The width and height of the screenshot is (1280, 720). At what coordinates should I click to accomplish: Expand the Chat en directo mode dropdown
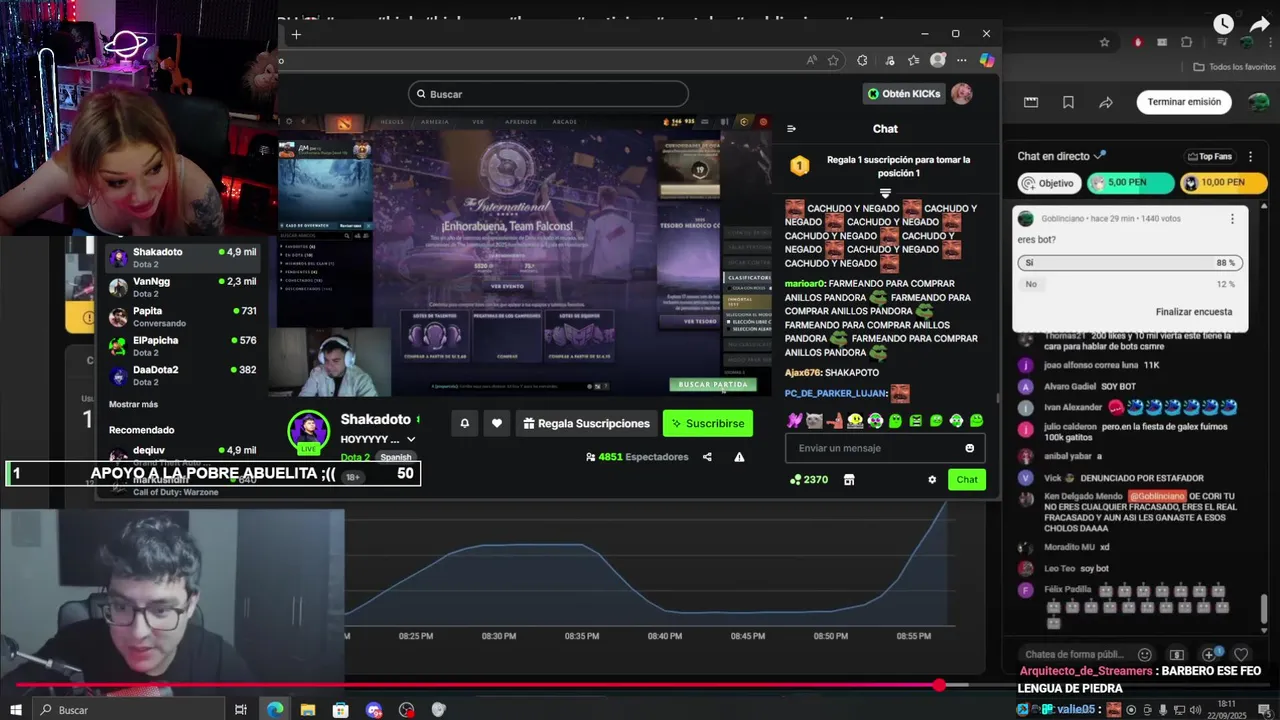coord(1100,155)
